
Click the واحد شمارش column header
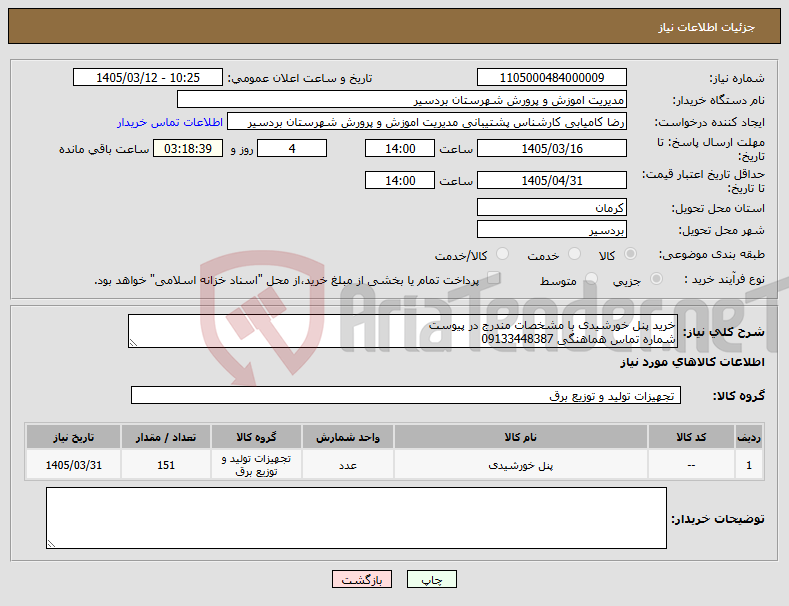(348, 437)
